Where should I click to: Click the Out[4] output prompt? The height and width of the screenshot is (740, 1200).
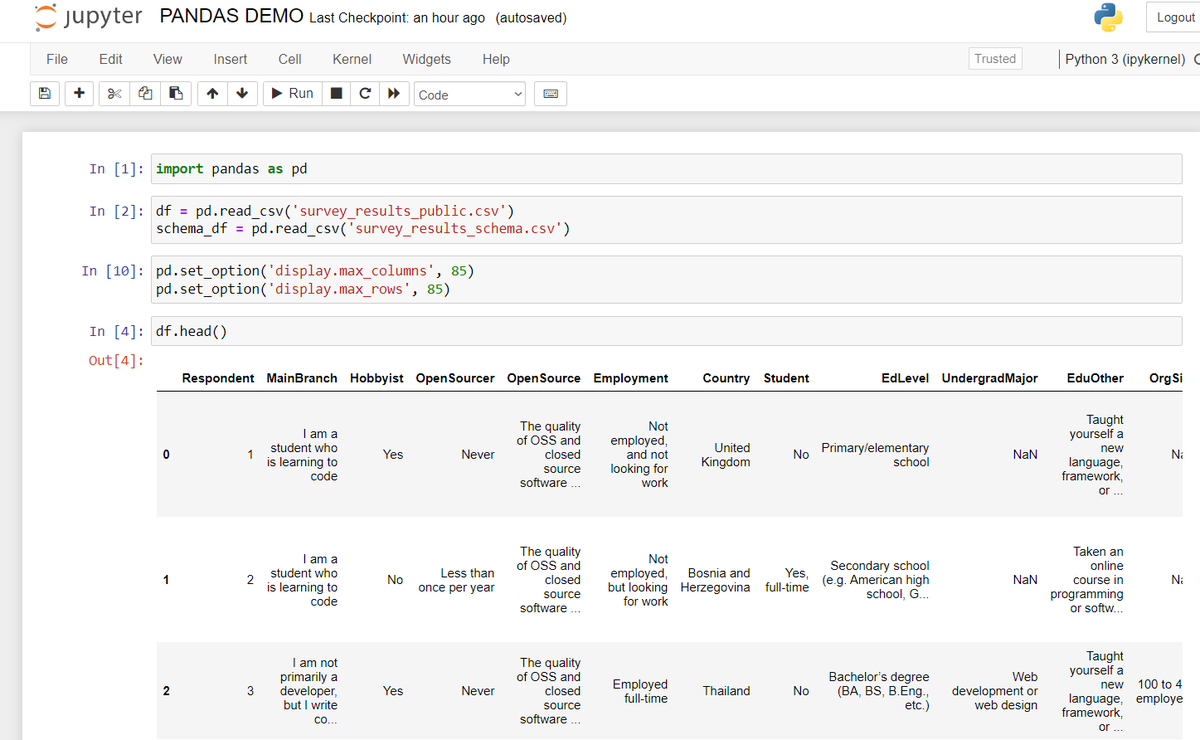click(116, 360)
